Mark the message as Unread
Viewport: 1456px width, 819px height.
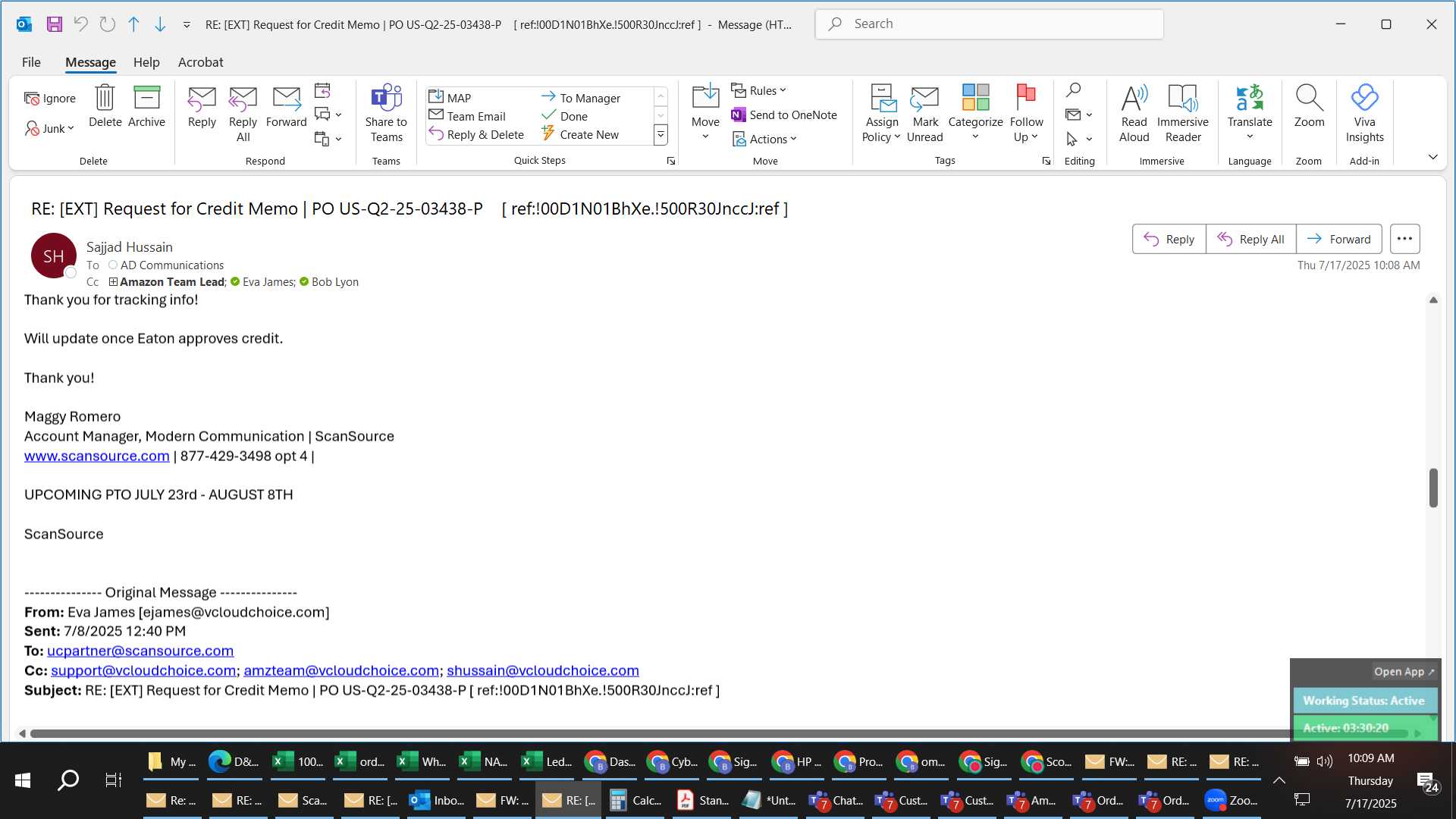(924, 114)
